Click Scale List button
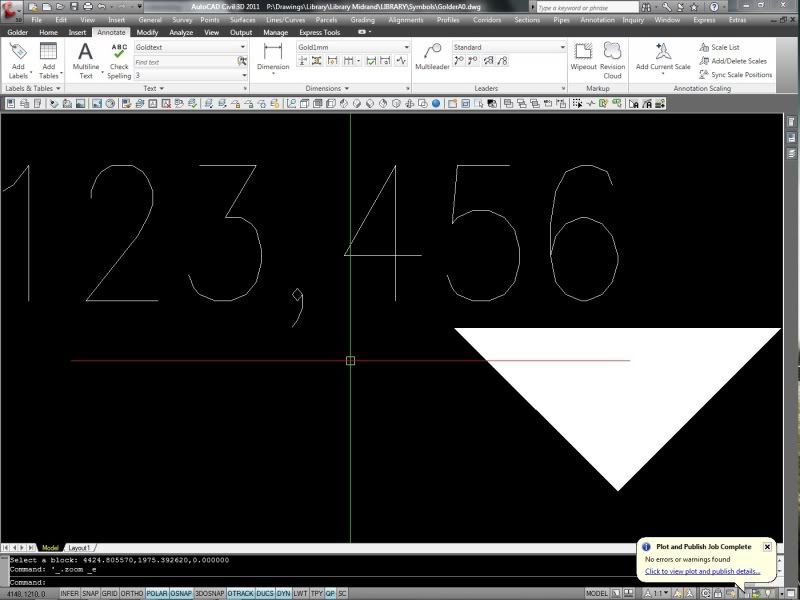Viewport: 800px width, 600px height. coord(719,47)
